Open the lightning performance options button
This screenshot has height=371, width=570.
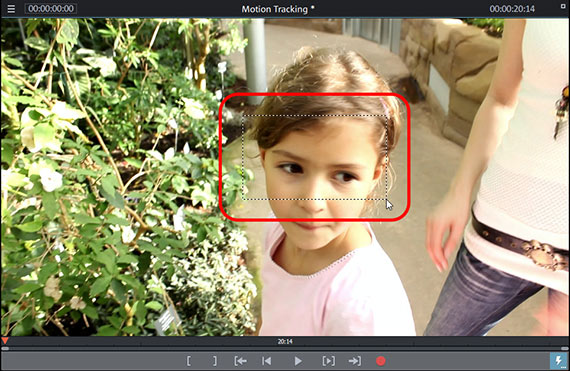[559, 361]
